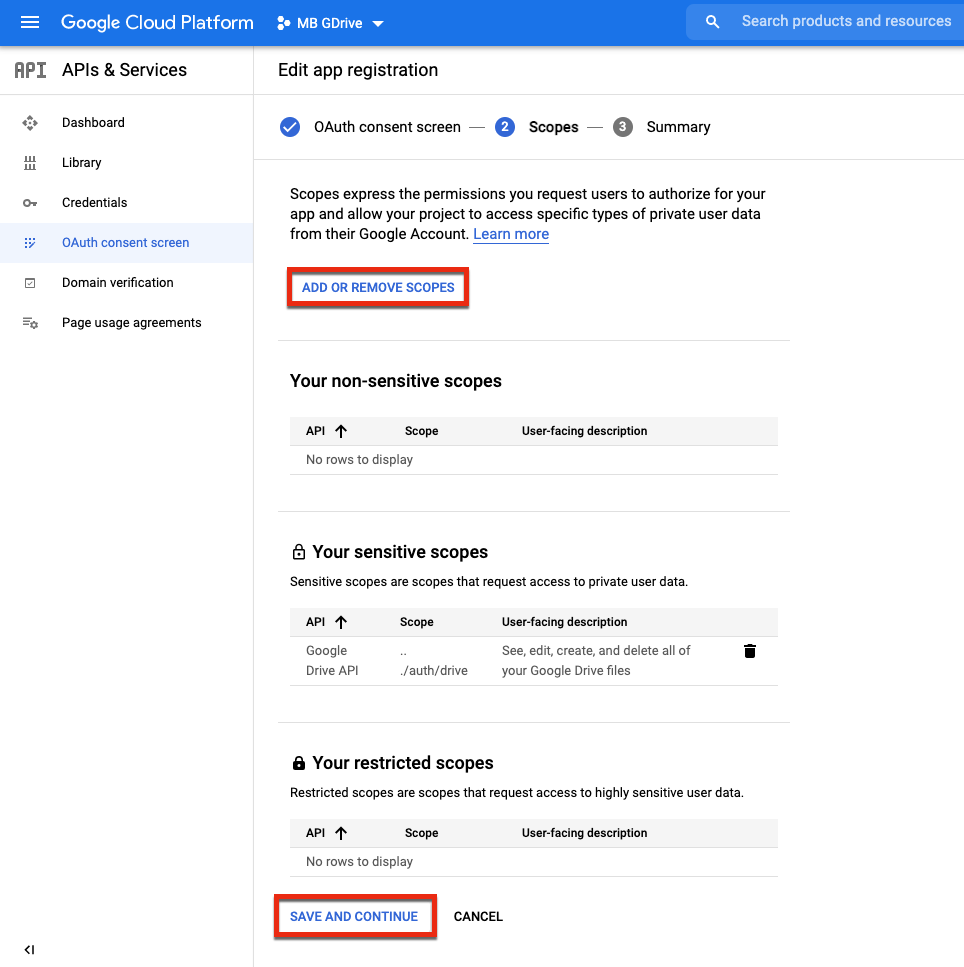Collapse the sidebar with the bottom arrow
This screenshot has height=967, width=964.
(29, 950)
